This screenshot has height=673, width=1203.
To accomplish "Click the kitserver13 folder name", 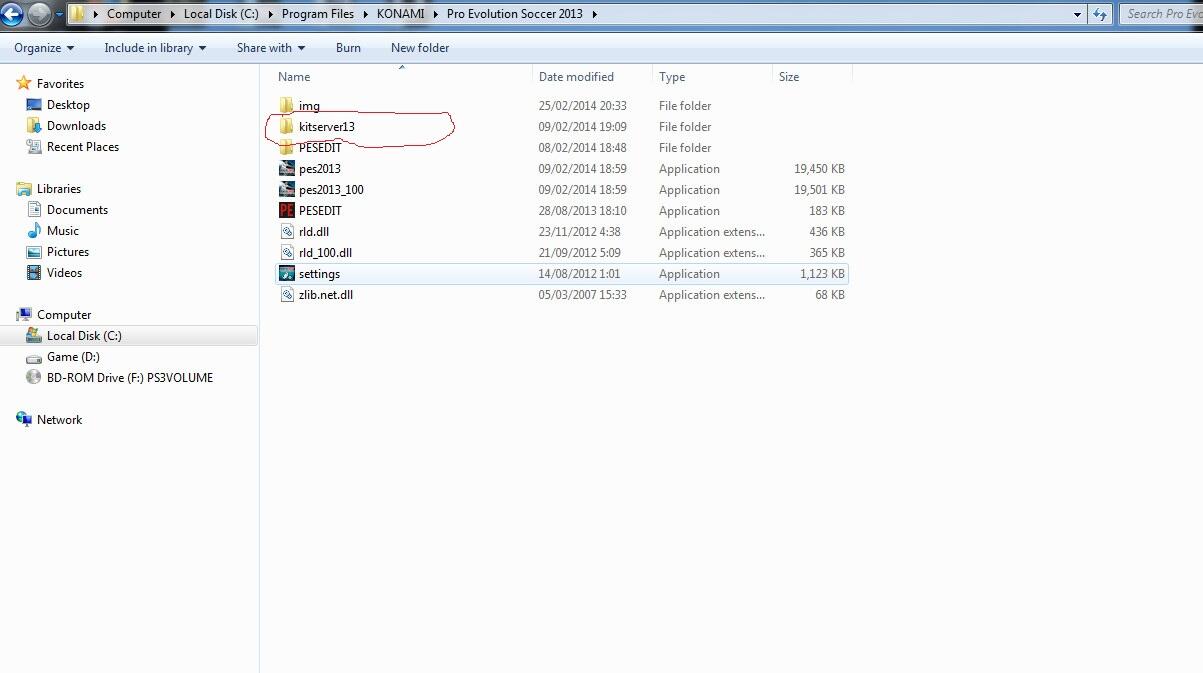I will pyautogui.click(x=327, y=127).
